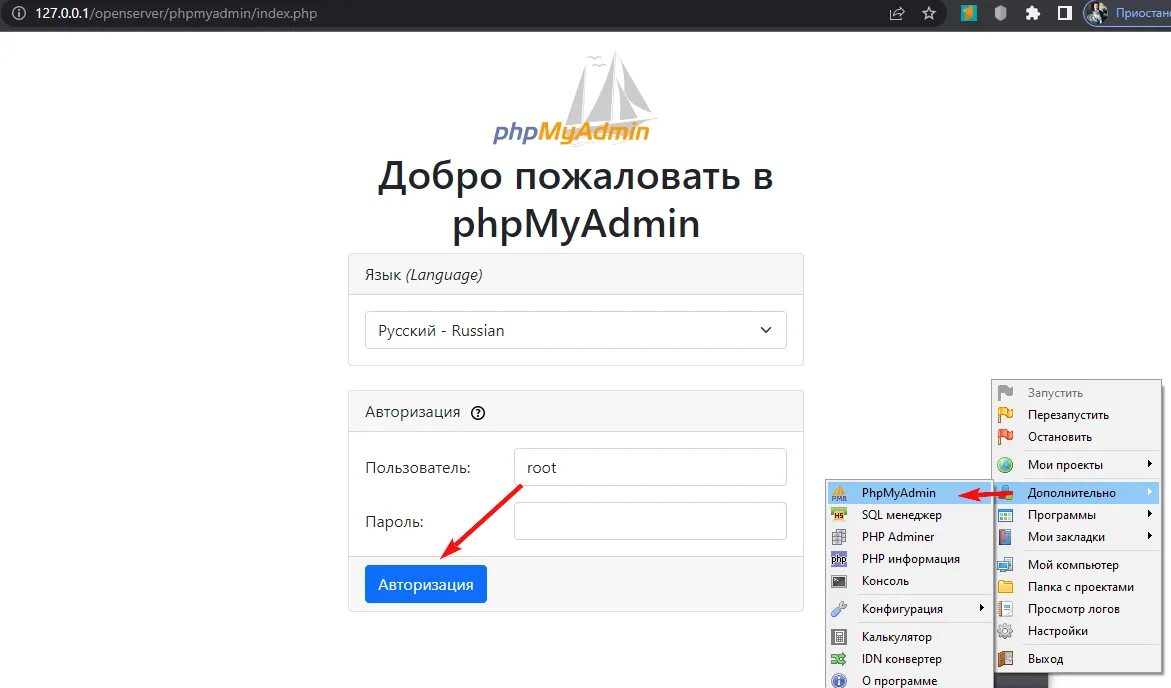Select Настройки in the tray menu
The height and width of the screenshot is (688, 1171).
[x=1077, y=631]
